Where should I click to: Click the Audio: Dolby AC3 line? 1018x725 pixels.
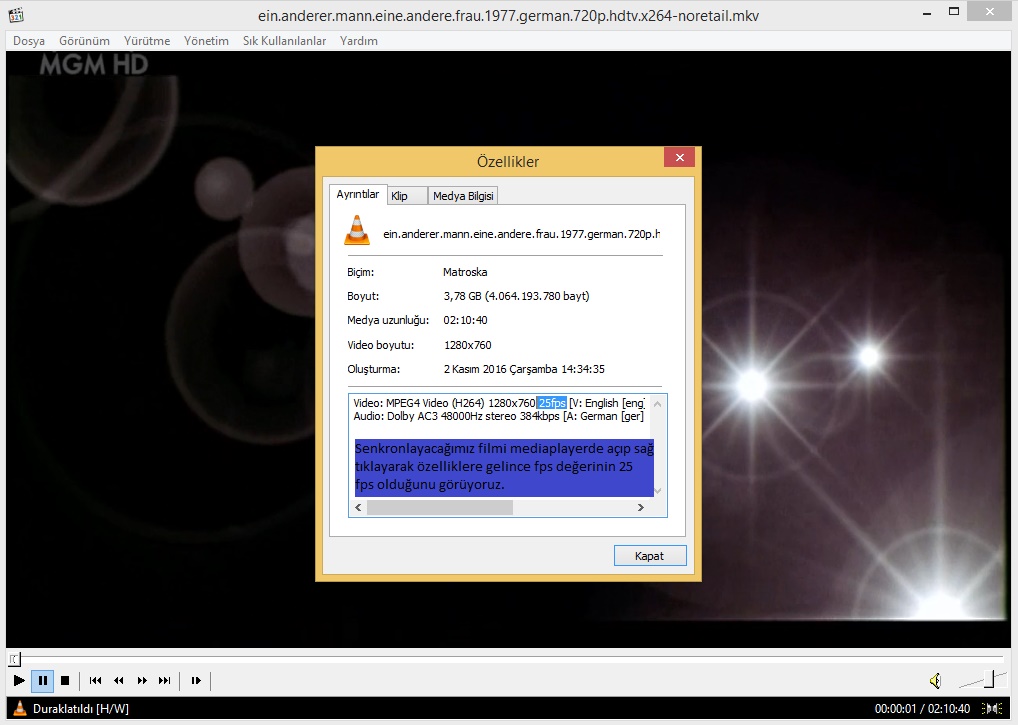point(499,416)
